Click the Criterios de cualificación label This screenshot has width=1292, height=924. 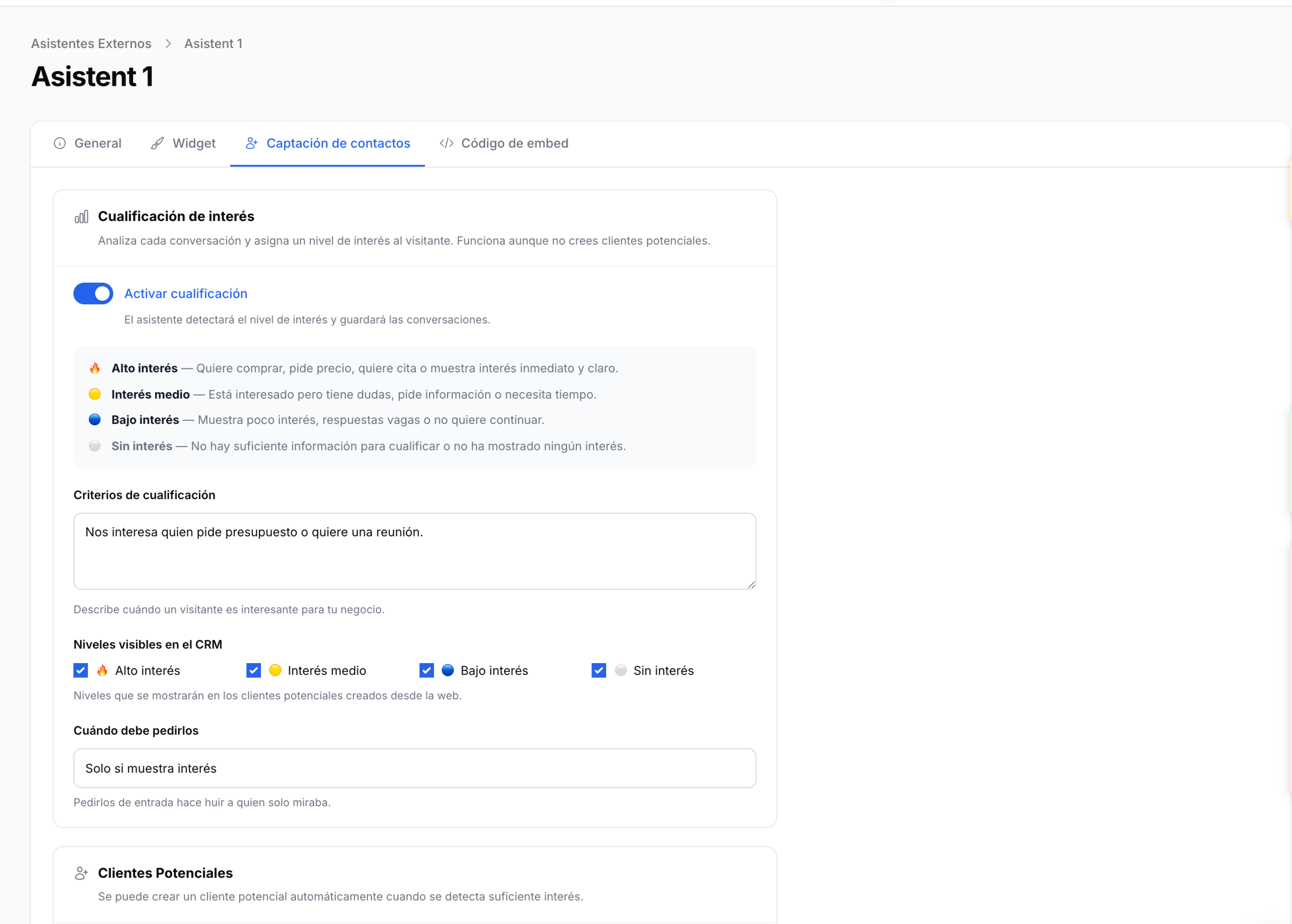click(144, 495)
